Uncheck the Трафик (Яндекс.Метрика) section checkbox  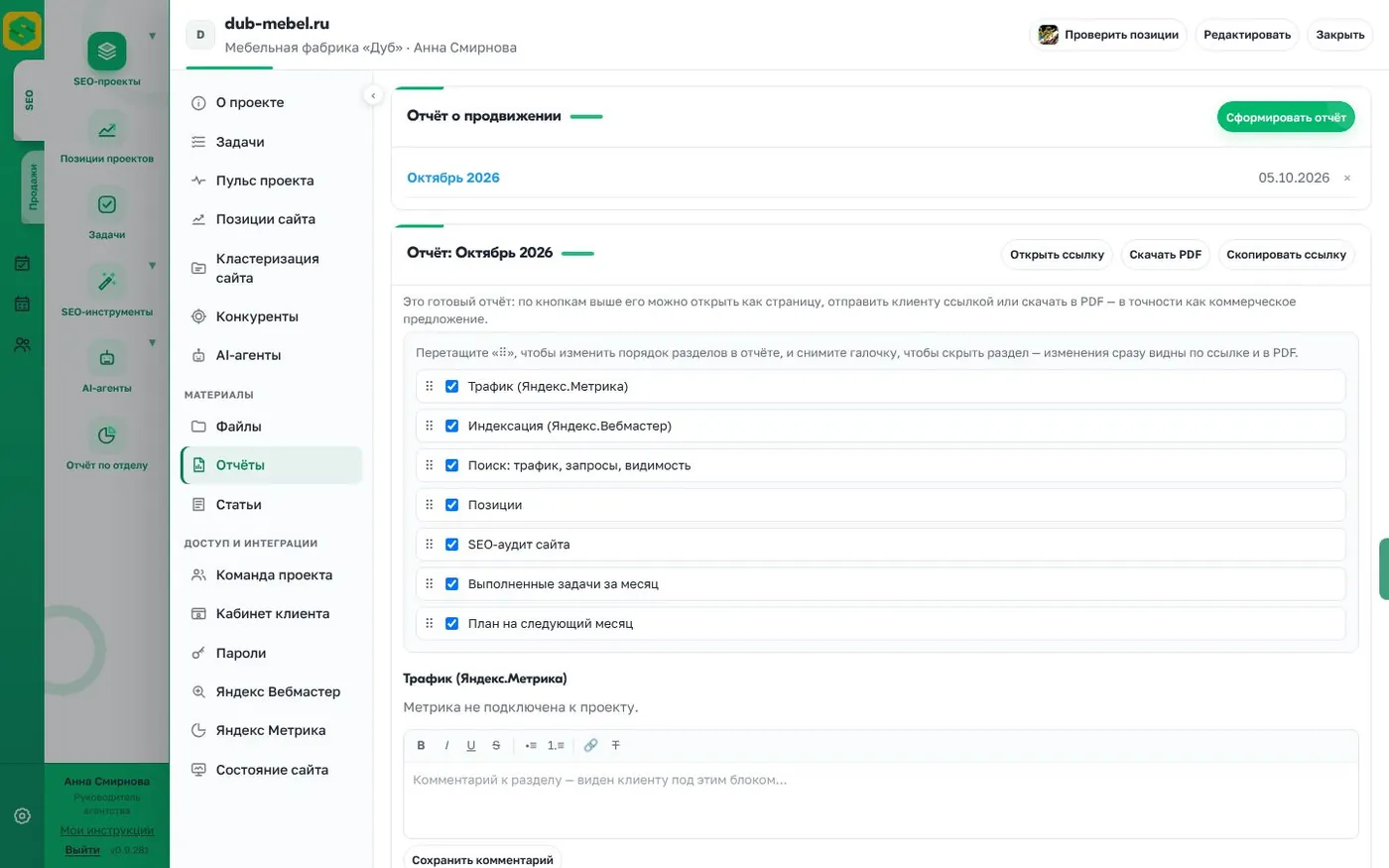click(451, 386)
